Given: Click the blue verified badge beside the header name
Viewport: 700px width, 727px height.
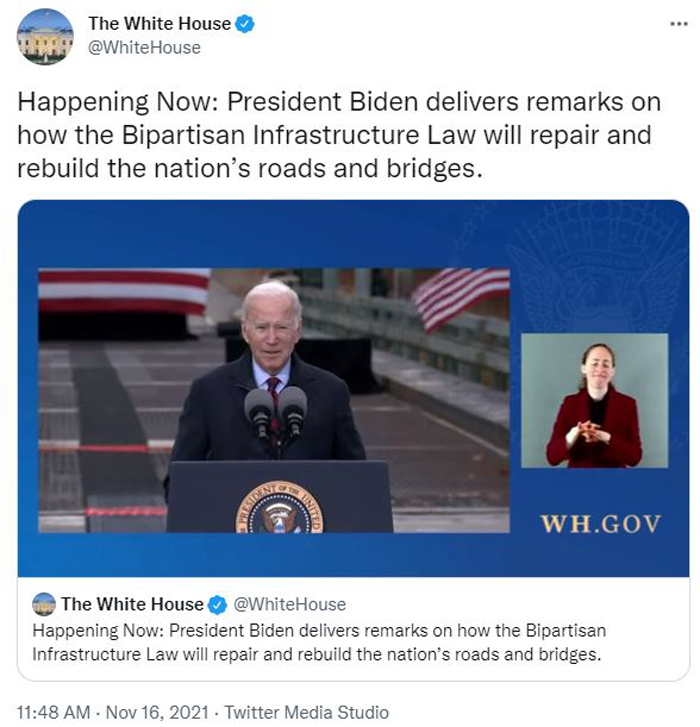Looking at the screenshot, I should (x=245, y=24).
